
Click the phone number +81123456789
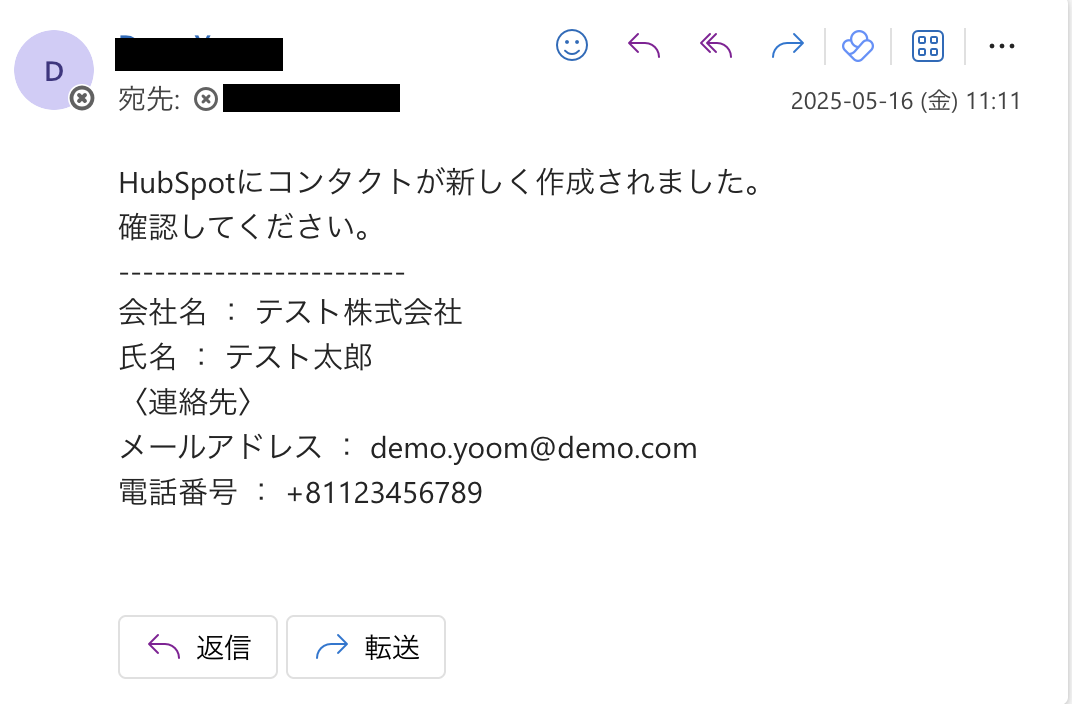(x=384, y=492)
